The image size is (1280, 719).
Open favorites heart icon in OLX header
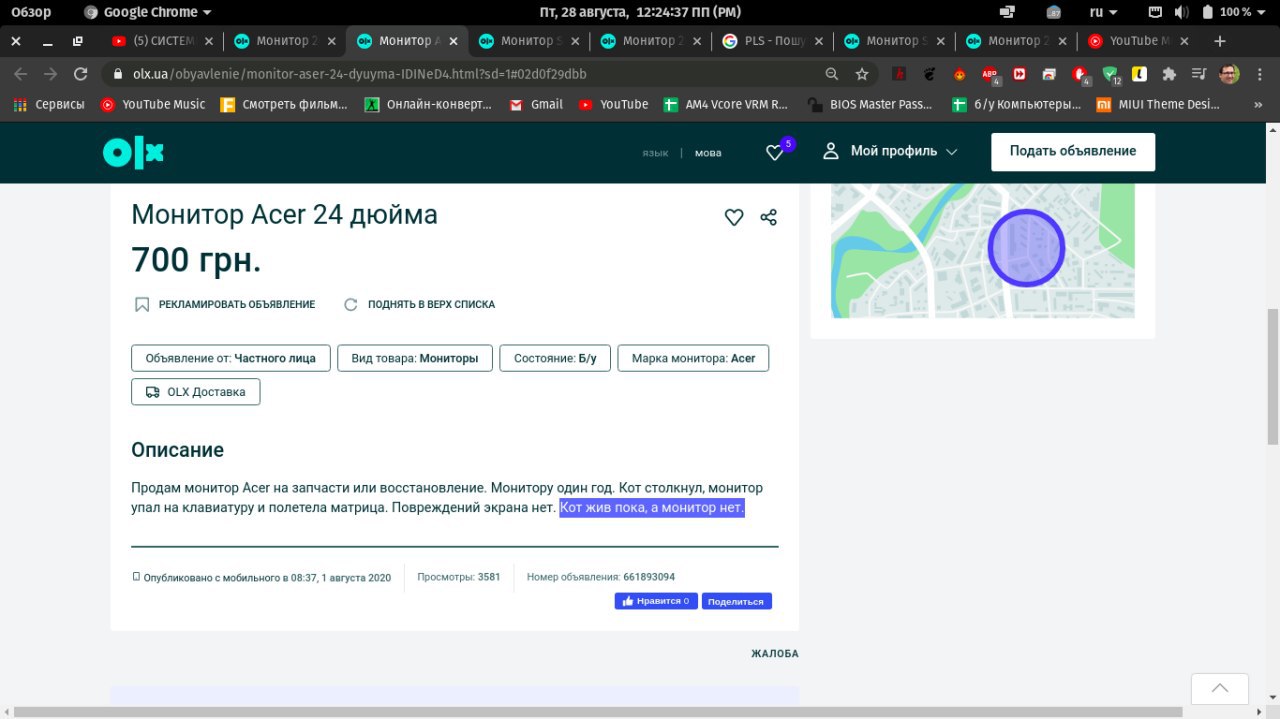tap(775, 152)
